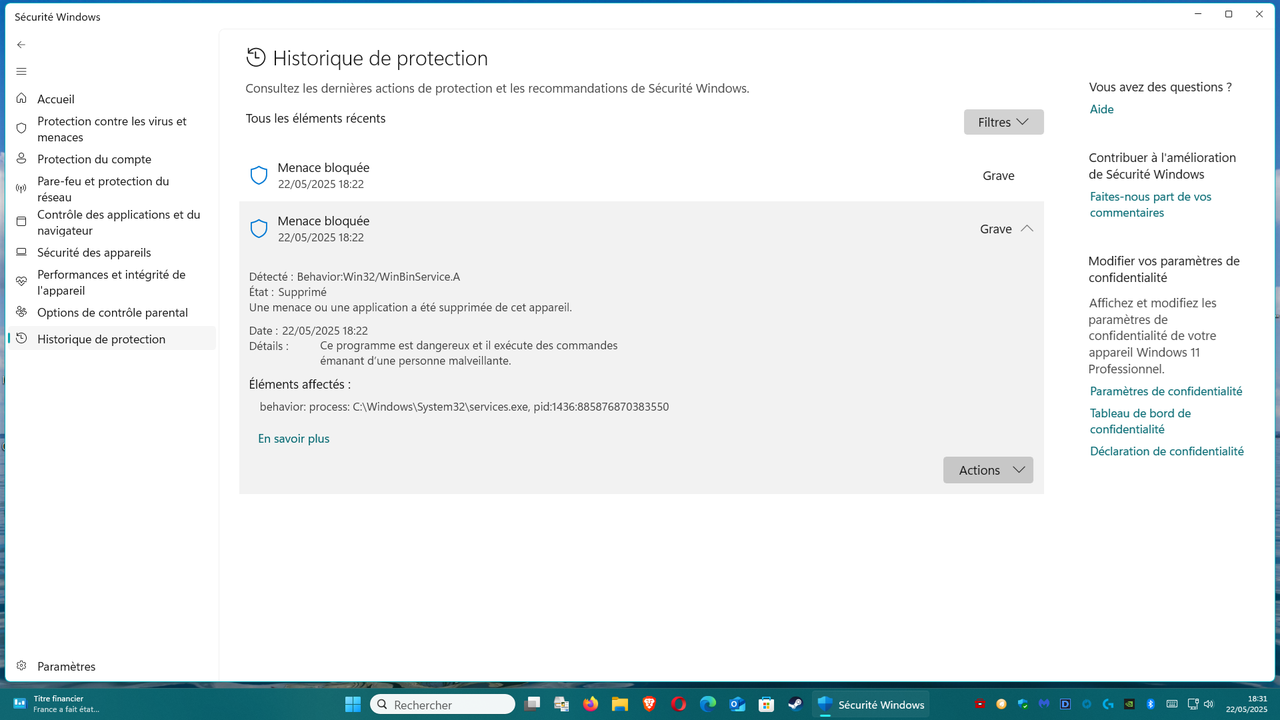Click the app and browser control icon
Viewport: 1280px width, 720px height.
(x=21, y=222)
